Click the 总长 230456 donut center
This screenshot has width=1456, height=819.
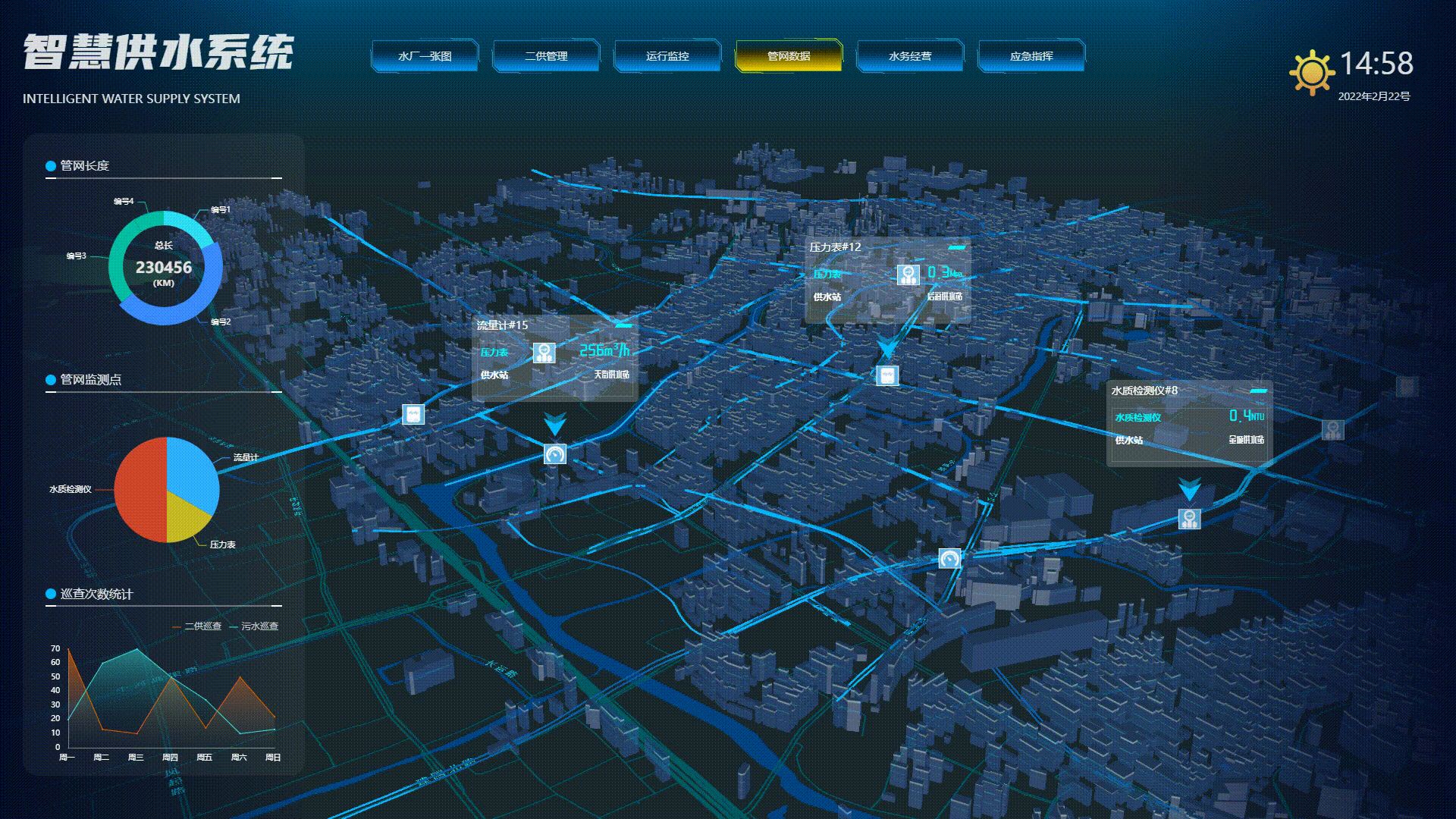pos(164,267)
